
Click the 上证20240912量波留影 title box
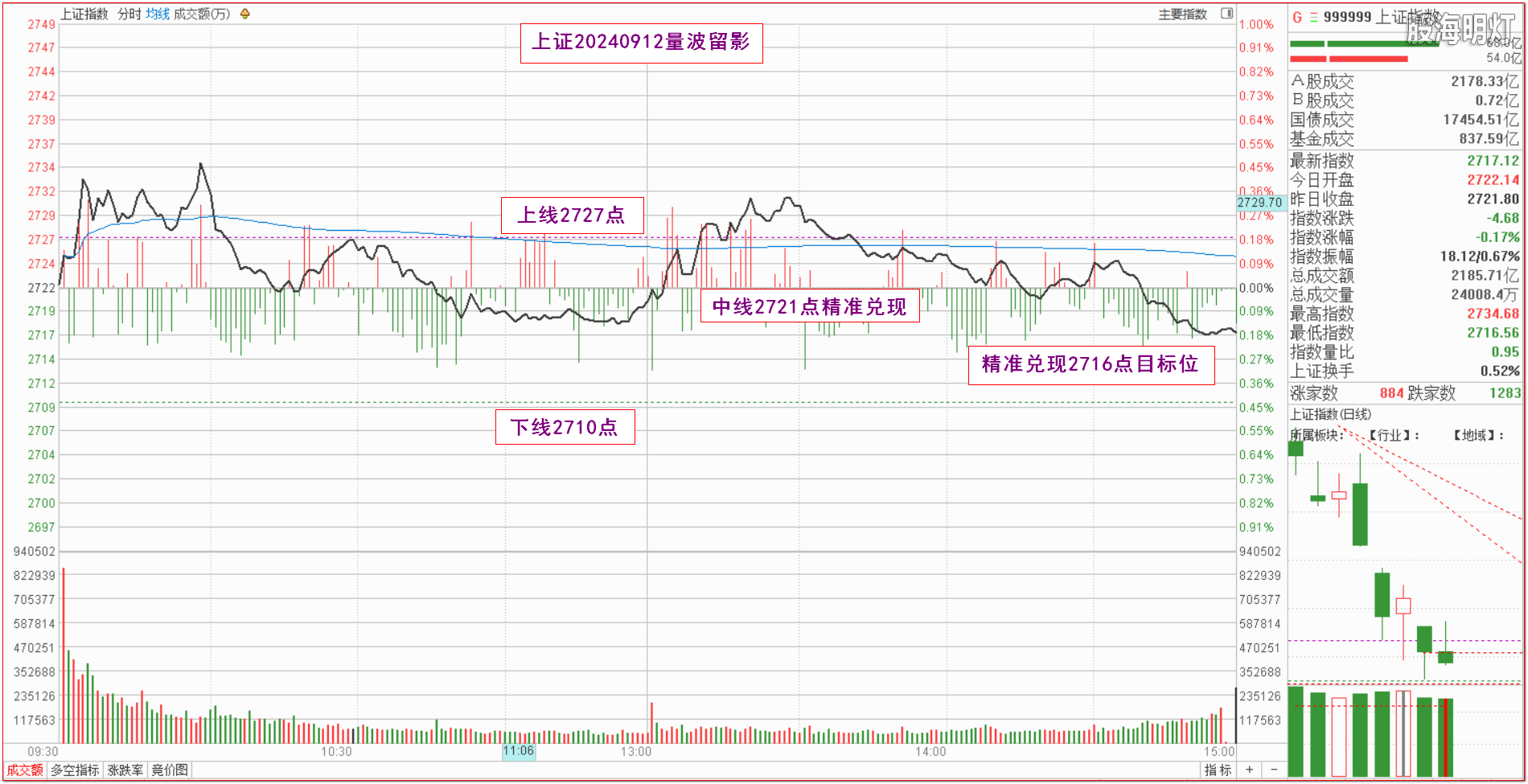641,43
